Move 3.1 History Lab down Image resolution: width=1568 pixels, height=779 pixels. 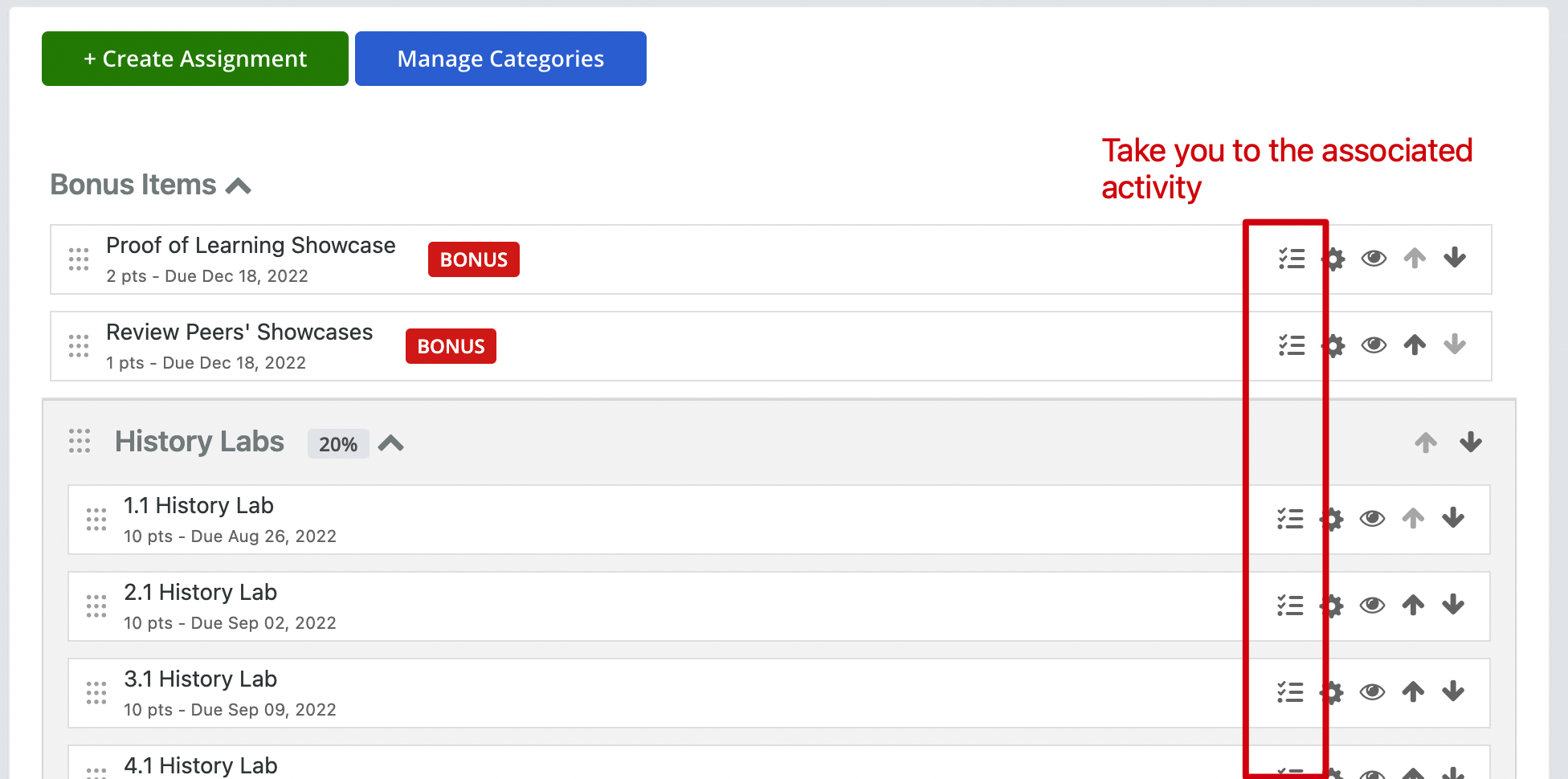(x=1453, y=692)
